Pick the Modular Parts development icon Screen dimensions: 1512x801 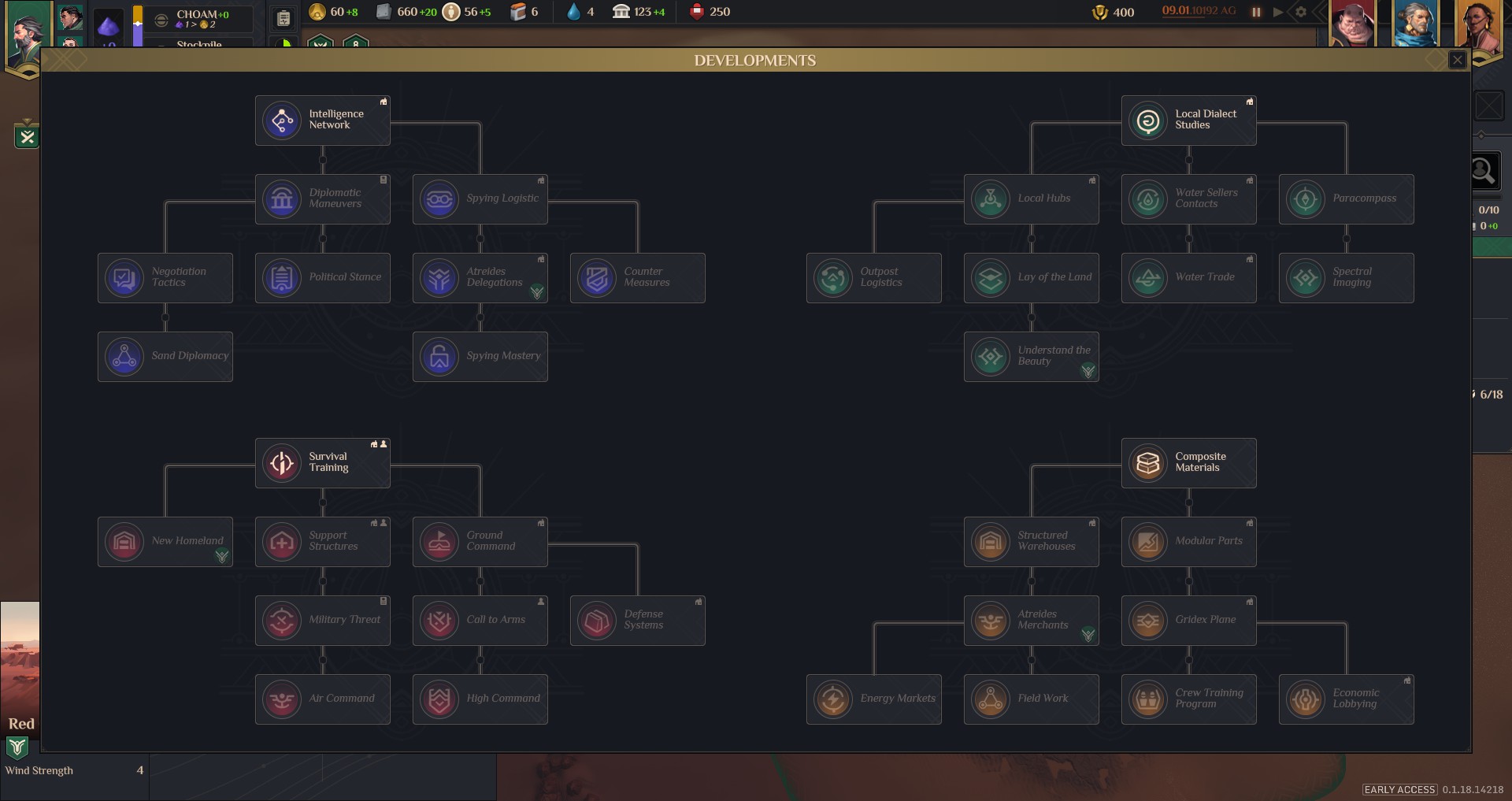(x=1148, y=542)
